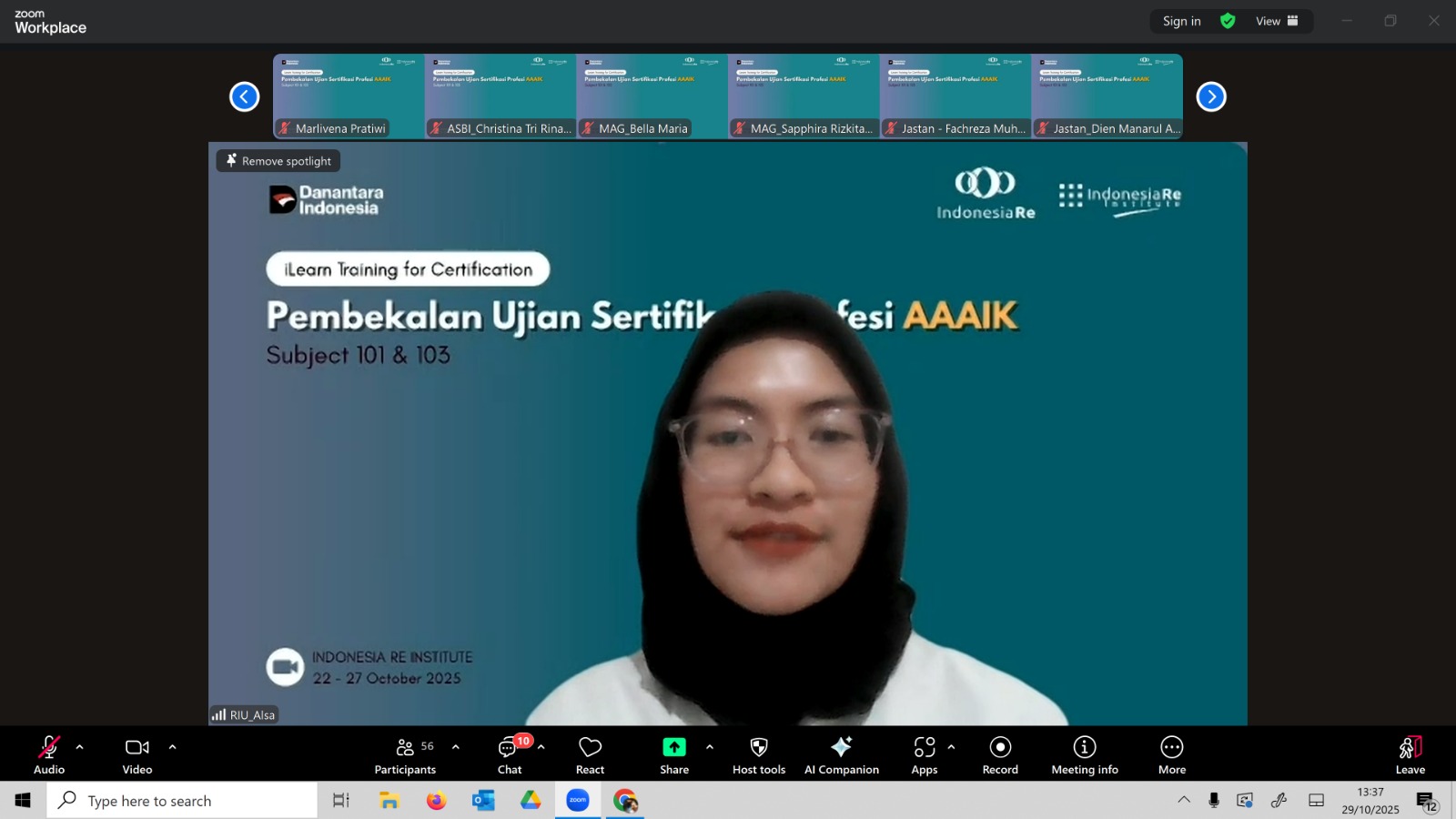Show next participants with right arrow

pyautogui.click(x=1210, y=96)
